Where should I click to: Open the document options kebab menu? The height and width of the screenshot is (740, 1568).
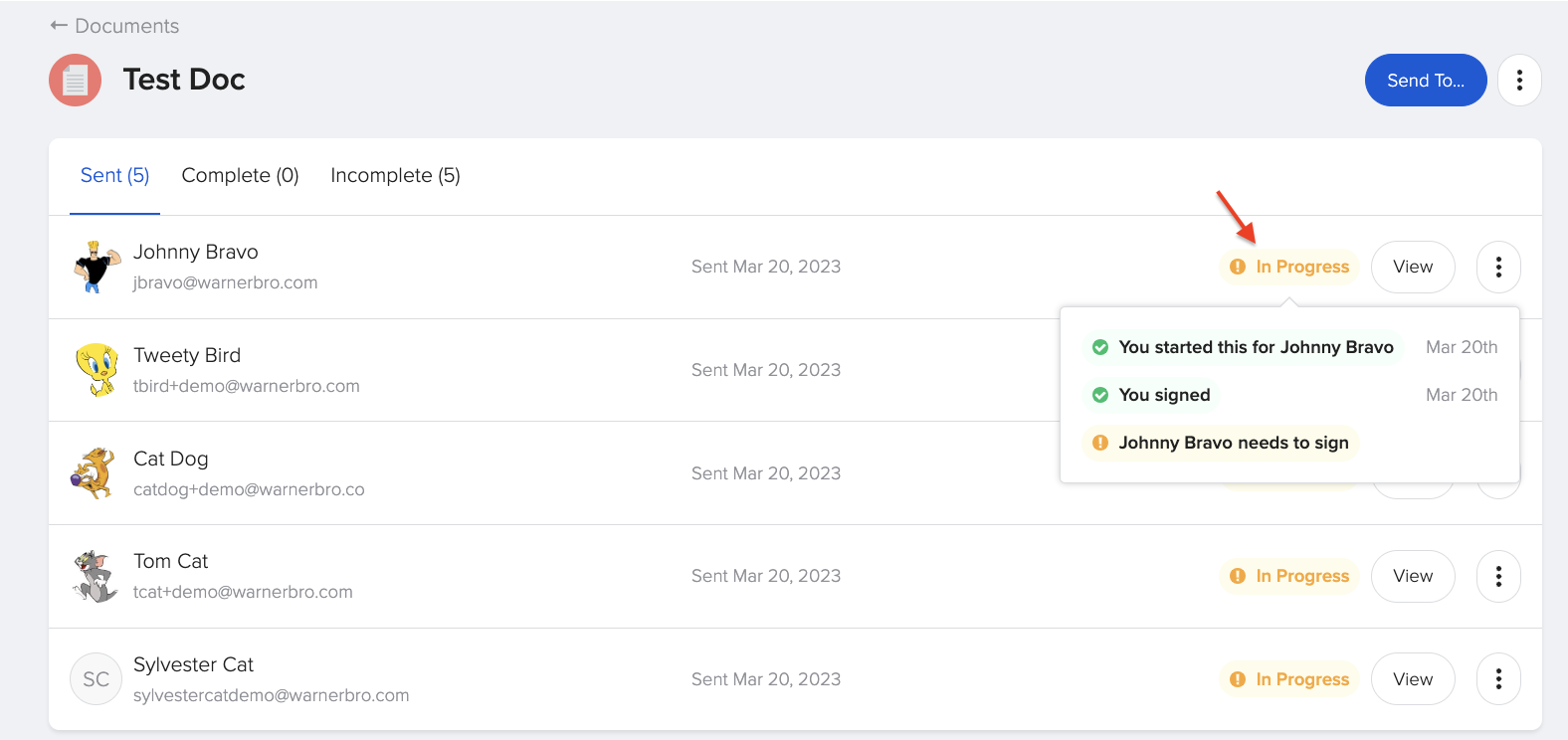tap(1519, 80)
